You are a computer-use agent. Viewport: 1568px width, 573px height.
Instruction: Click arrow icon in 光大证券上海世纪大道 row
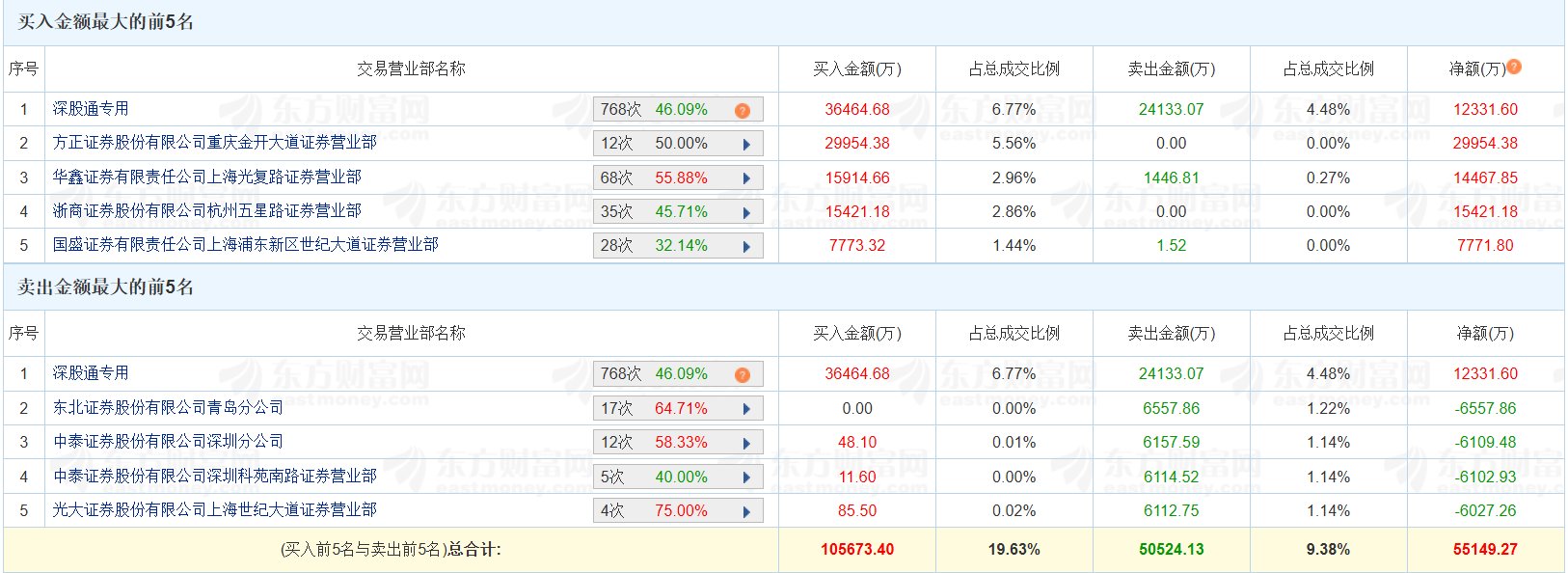746,511
